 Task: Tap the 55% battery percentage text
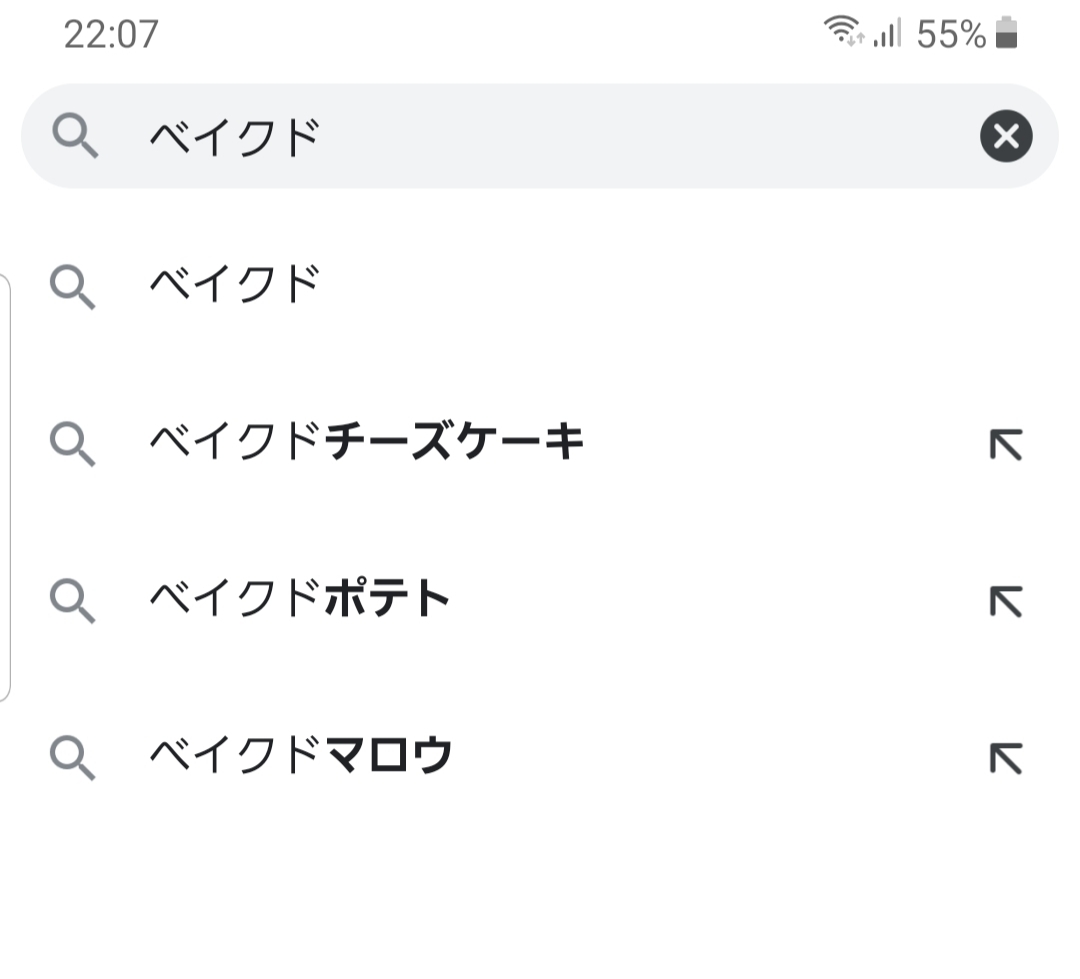point(950,34)
